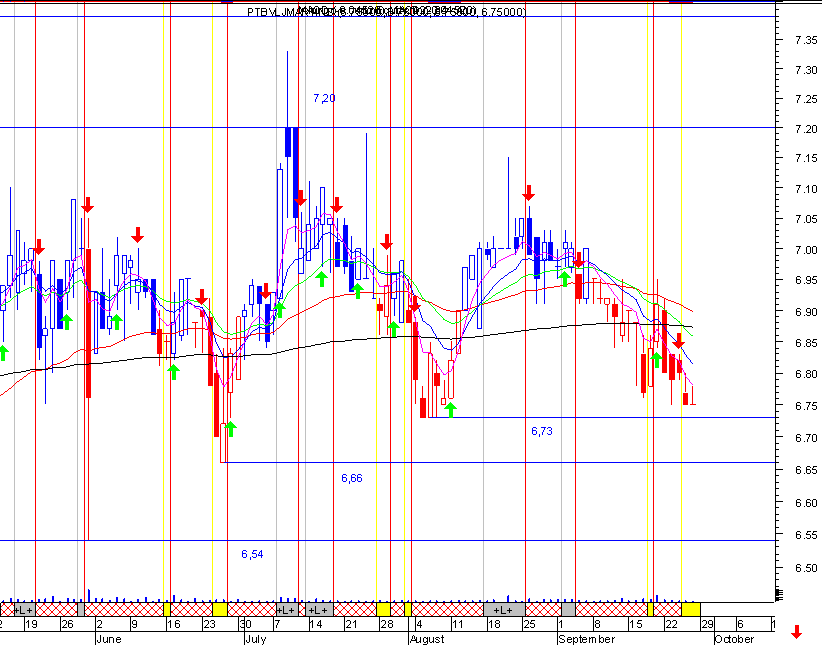Click date label 21 in July
The width and height of the screenshot is (822, 645).
point(351,624)
